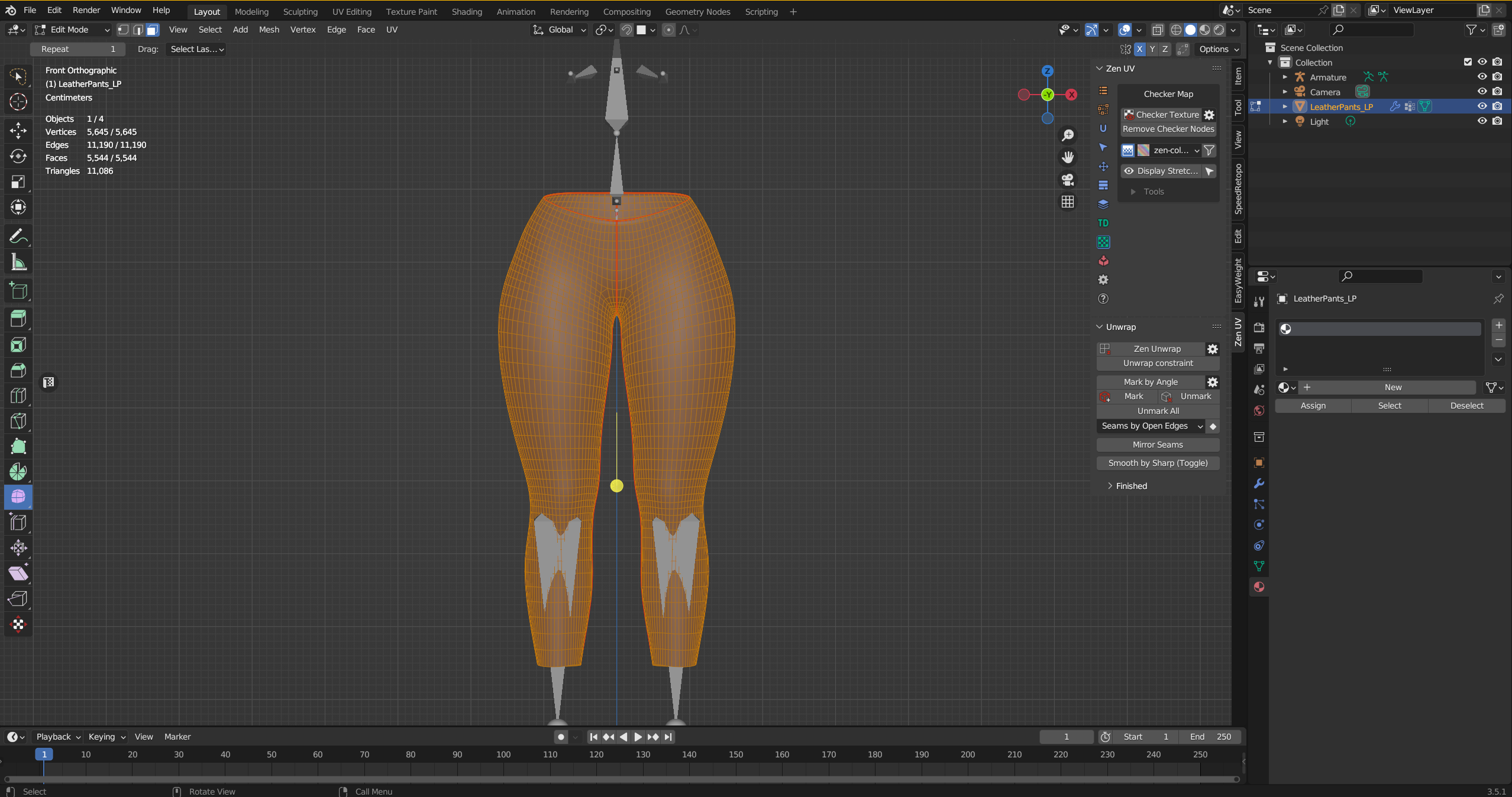Image resolution: width=1512 pixels, height=797 pixels.
Task: Open the Edit Mode dropdown
Action: tap(73, 30)
